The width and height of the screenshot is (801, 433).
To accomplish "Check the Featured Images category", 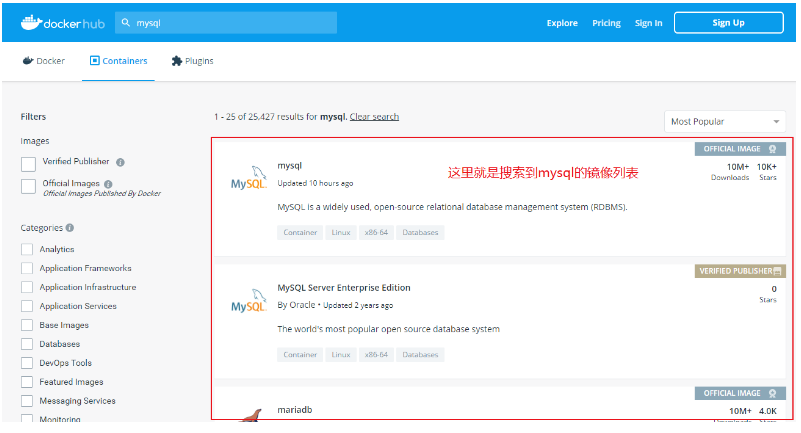I will pos(27,381).
